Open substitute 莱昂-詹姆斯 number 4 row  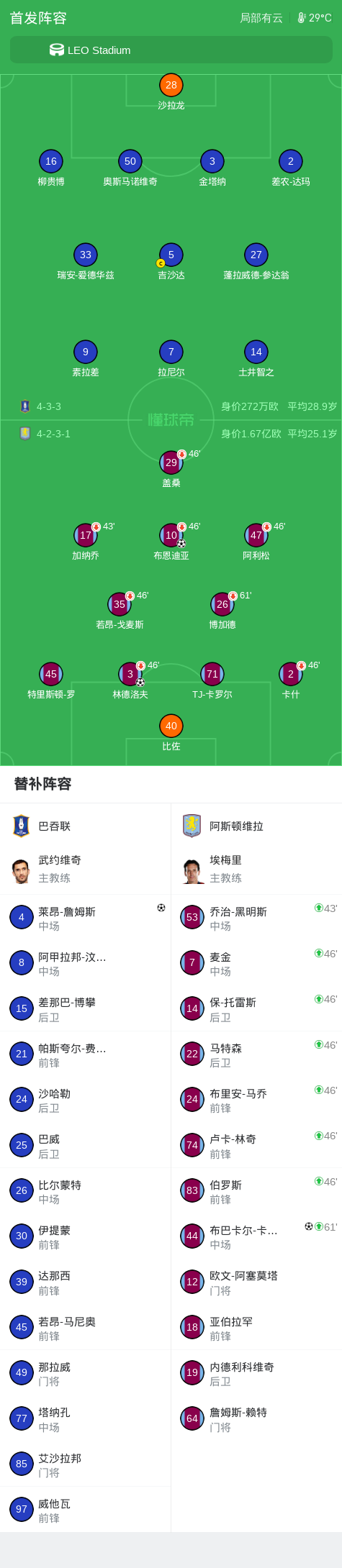pos(86,917)
